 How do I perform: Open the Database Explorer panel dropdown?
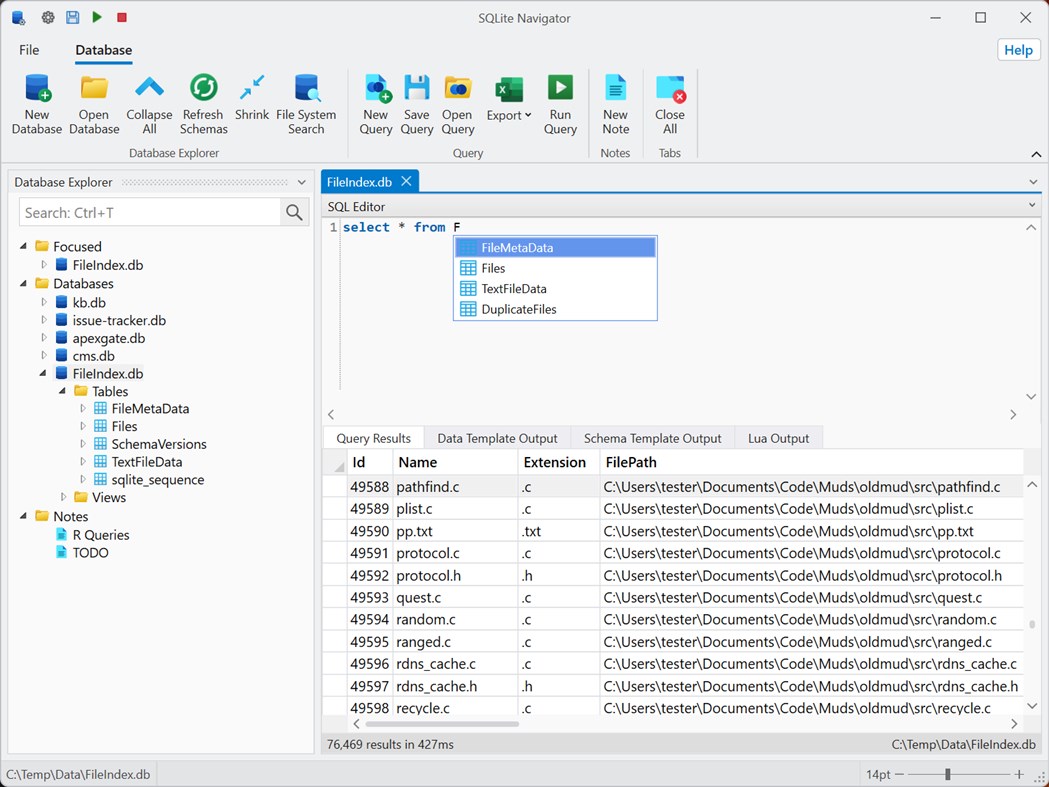(302, 182)
